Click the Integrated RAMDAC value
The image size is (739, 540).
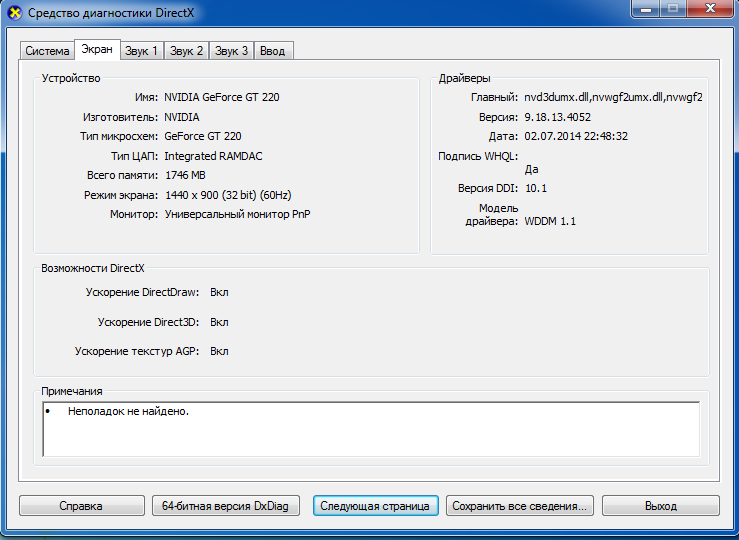click(x=213, y=156)
